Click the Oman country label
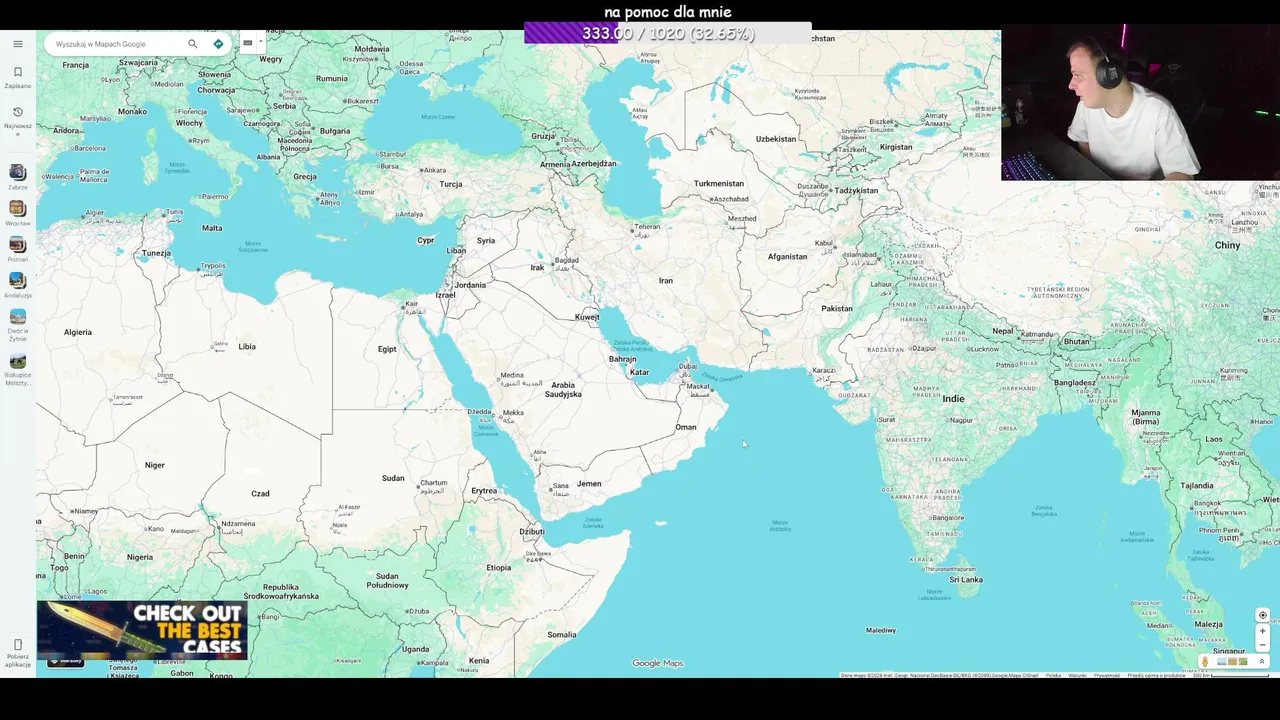 coord(685,427)
